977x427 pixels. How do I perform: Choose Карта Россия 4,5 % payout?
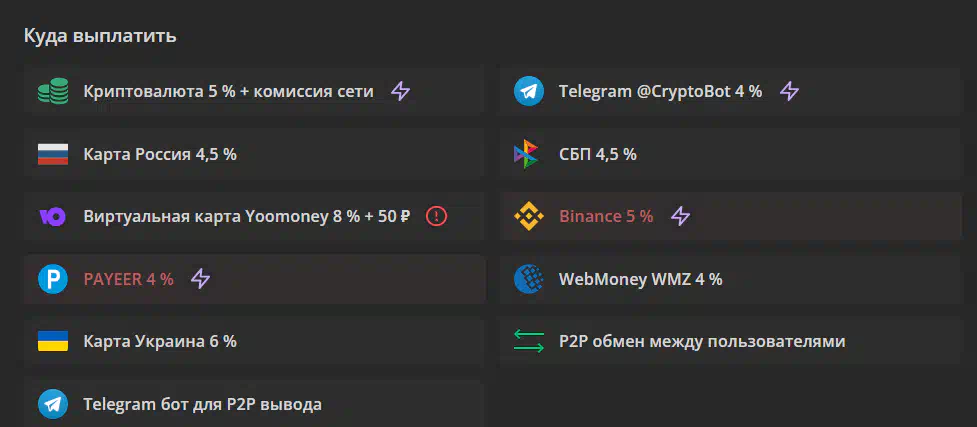click(x=254, y=154)
